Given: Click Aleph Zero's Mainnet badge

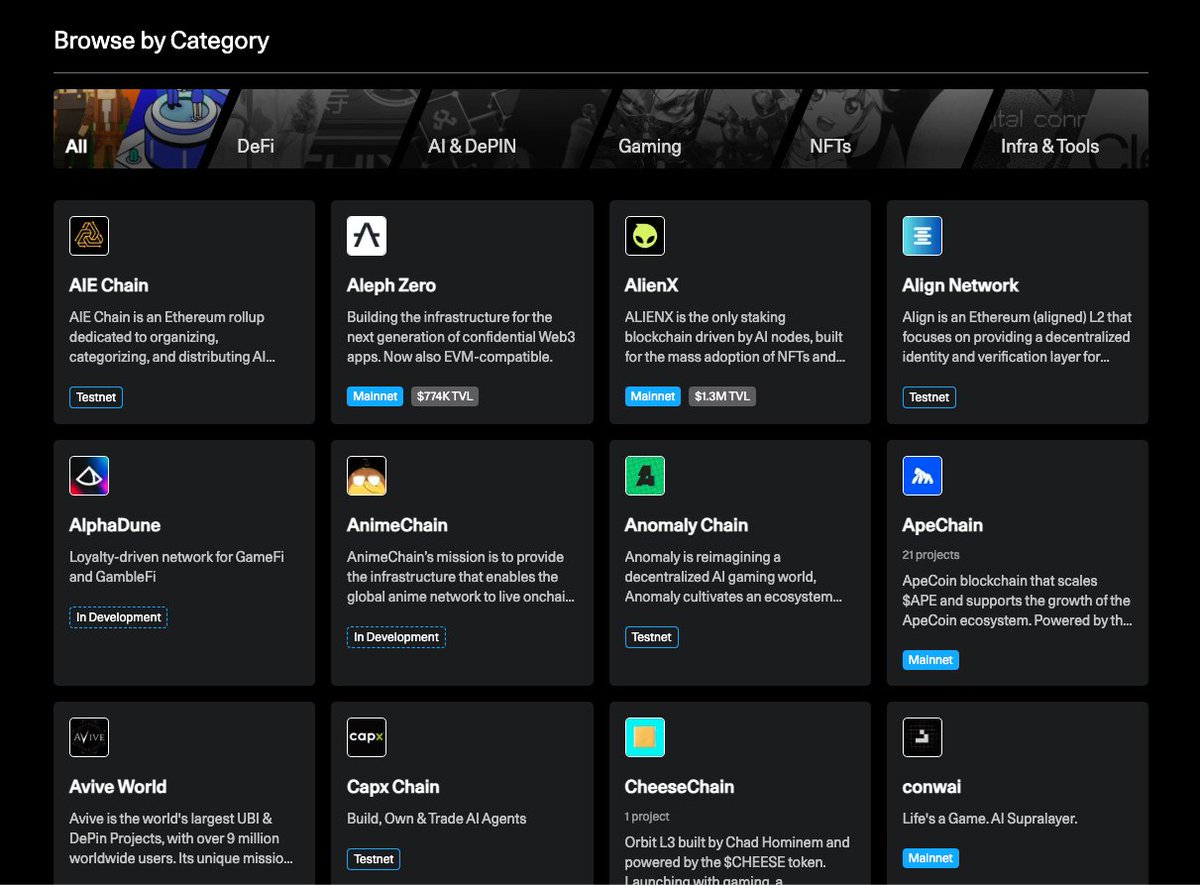Looking at the screenshot, I should (x=375, y=397).
